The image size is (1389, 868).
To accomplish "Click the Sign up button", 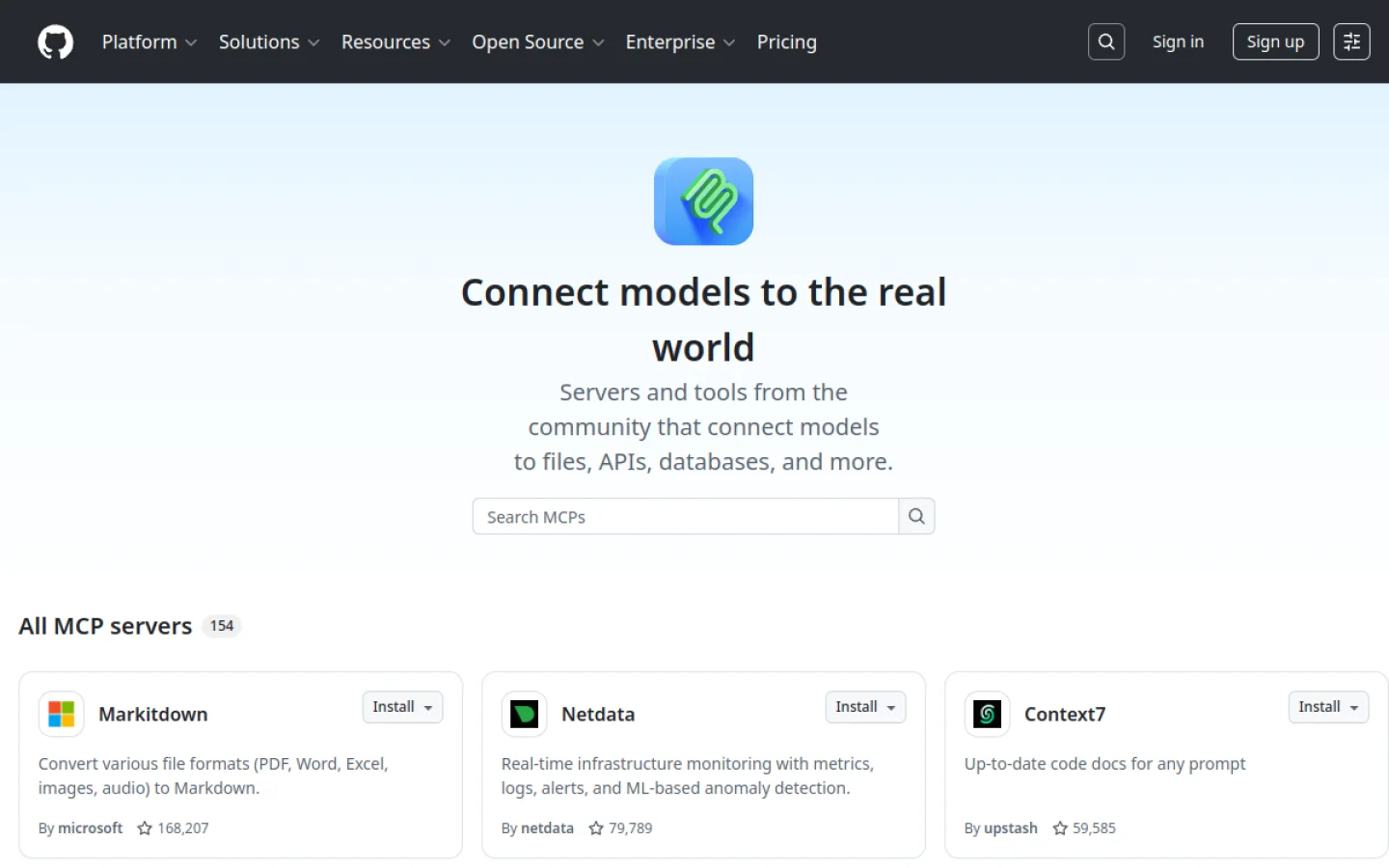I will [x=1275, y=41].
